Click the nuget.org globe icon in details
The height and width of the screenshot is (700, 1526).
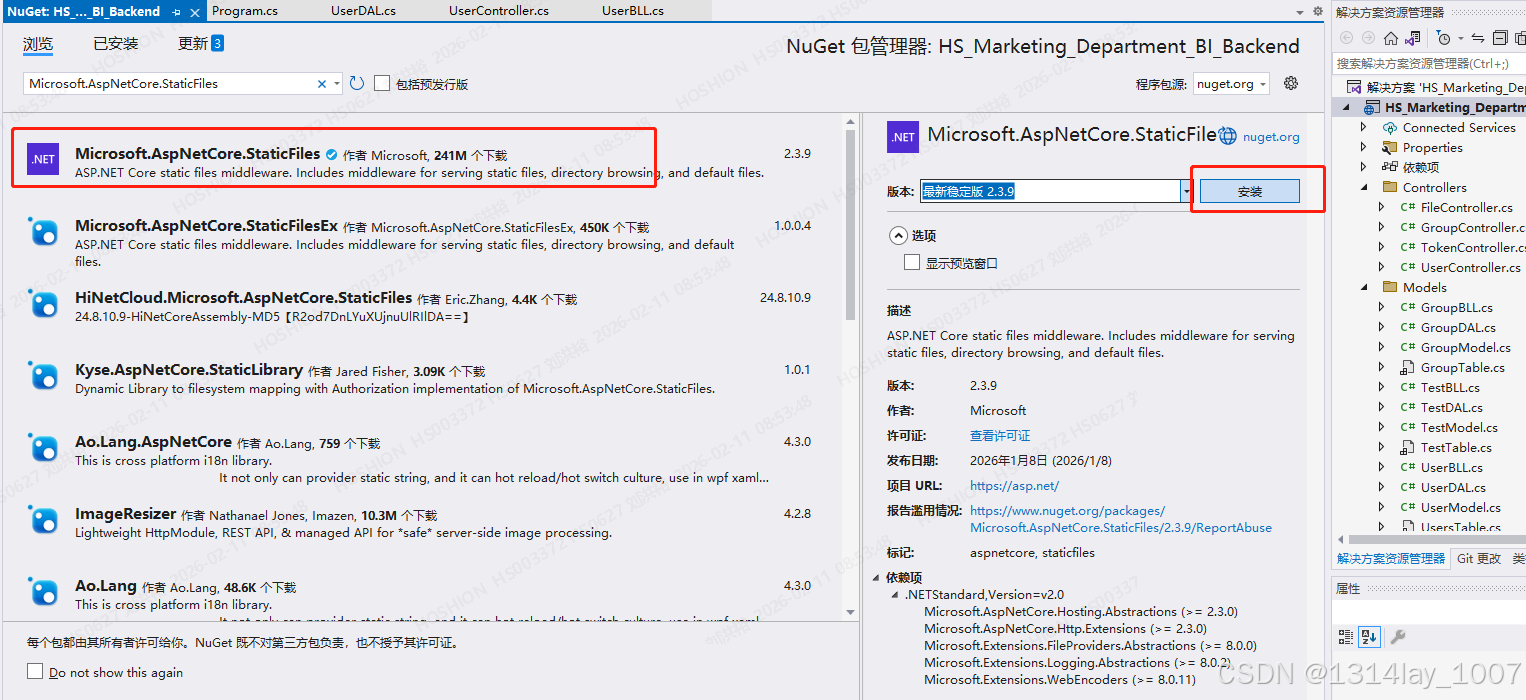click(1227, 136)
